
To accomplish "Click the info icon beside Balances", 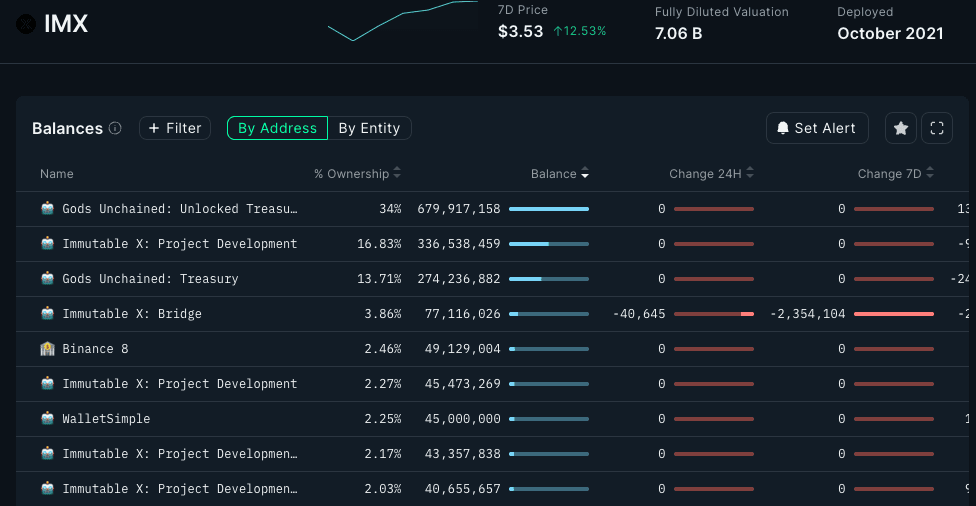I will tap(115, 128).
